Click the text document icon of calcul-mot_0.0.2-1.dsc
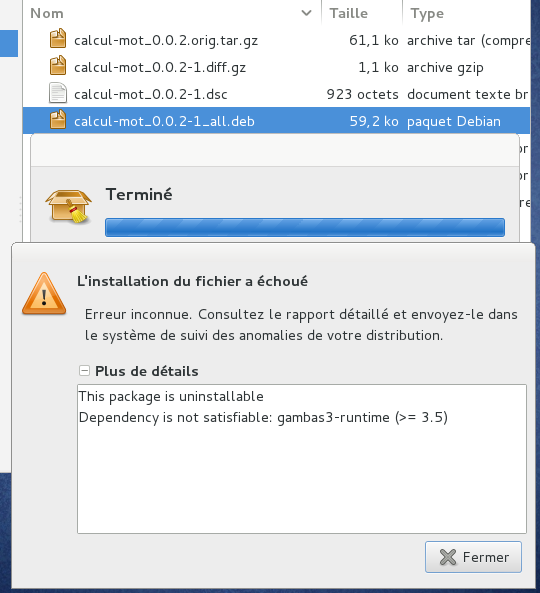 (x=58, y=93)
